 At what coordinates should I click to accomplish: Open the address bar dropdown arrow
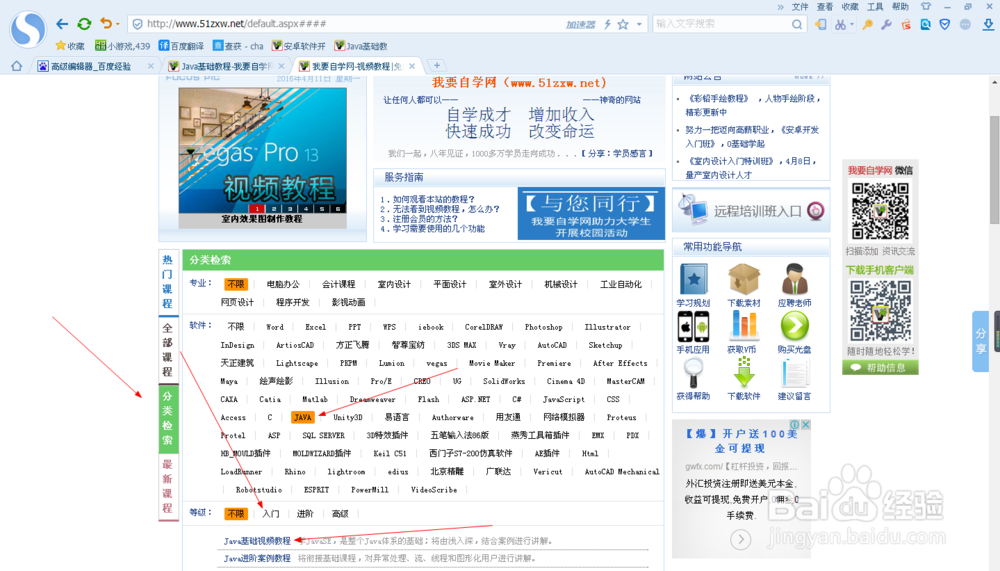coord(639,24)
